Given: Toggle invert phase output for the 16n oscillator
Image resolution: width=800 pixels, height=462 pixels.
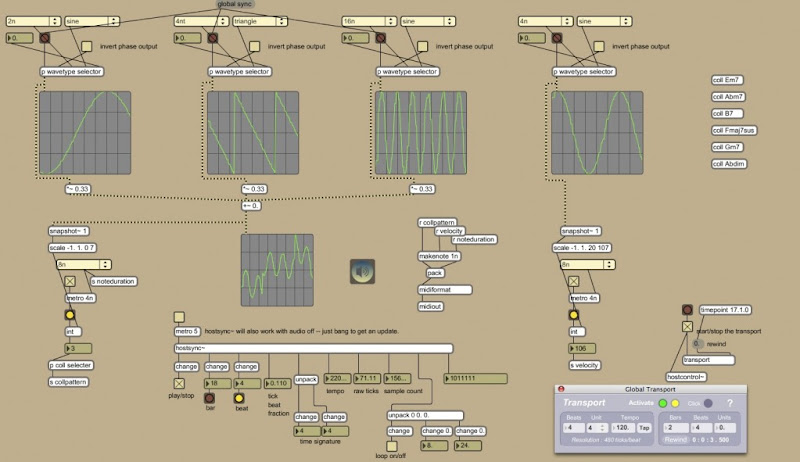Looking at the screenshot, I should coord(422,46).
